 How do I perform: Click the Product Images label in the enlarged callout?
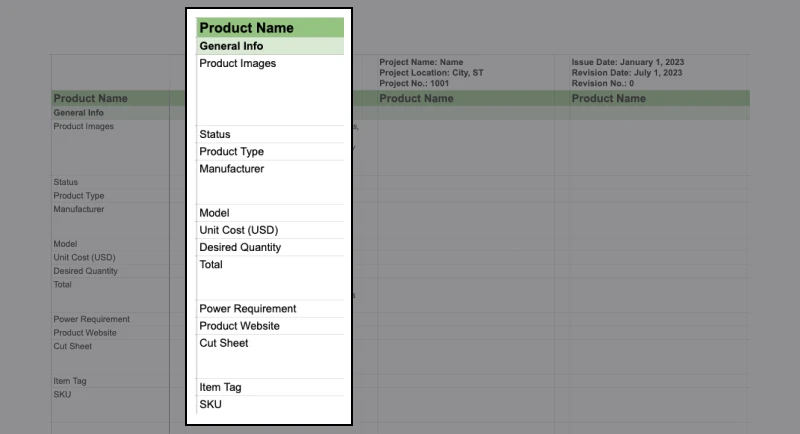click(237, 64)
